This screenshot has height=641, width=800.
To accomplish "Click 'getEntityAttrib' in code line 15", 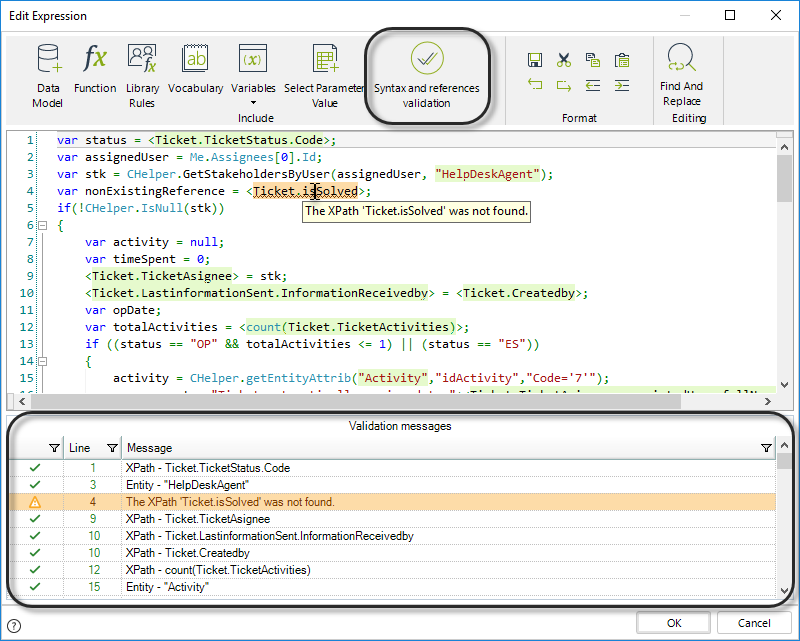I will click(298, 378).
